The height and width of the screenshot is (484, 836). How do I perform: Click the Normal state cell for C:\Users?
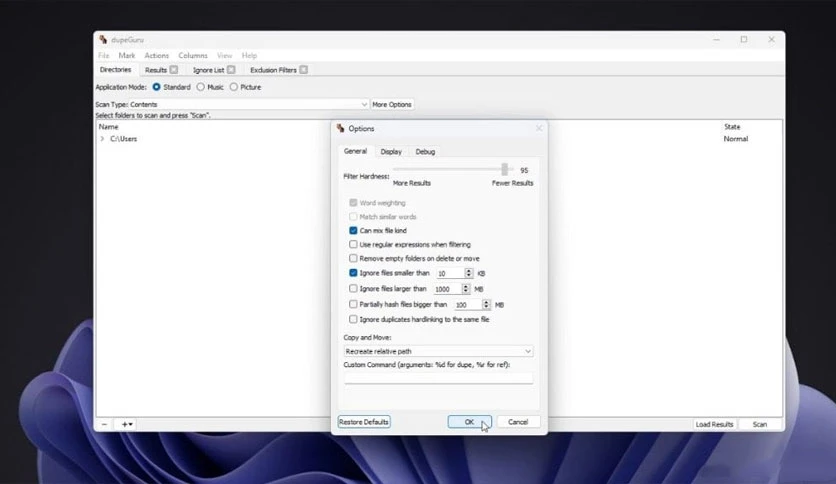[736, 139]
